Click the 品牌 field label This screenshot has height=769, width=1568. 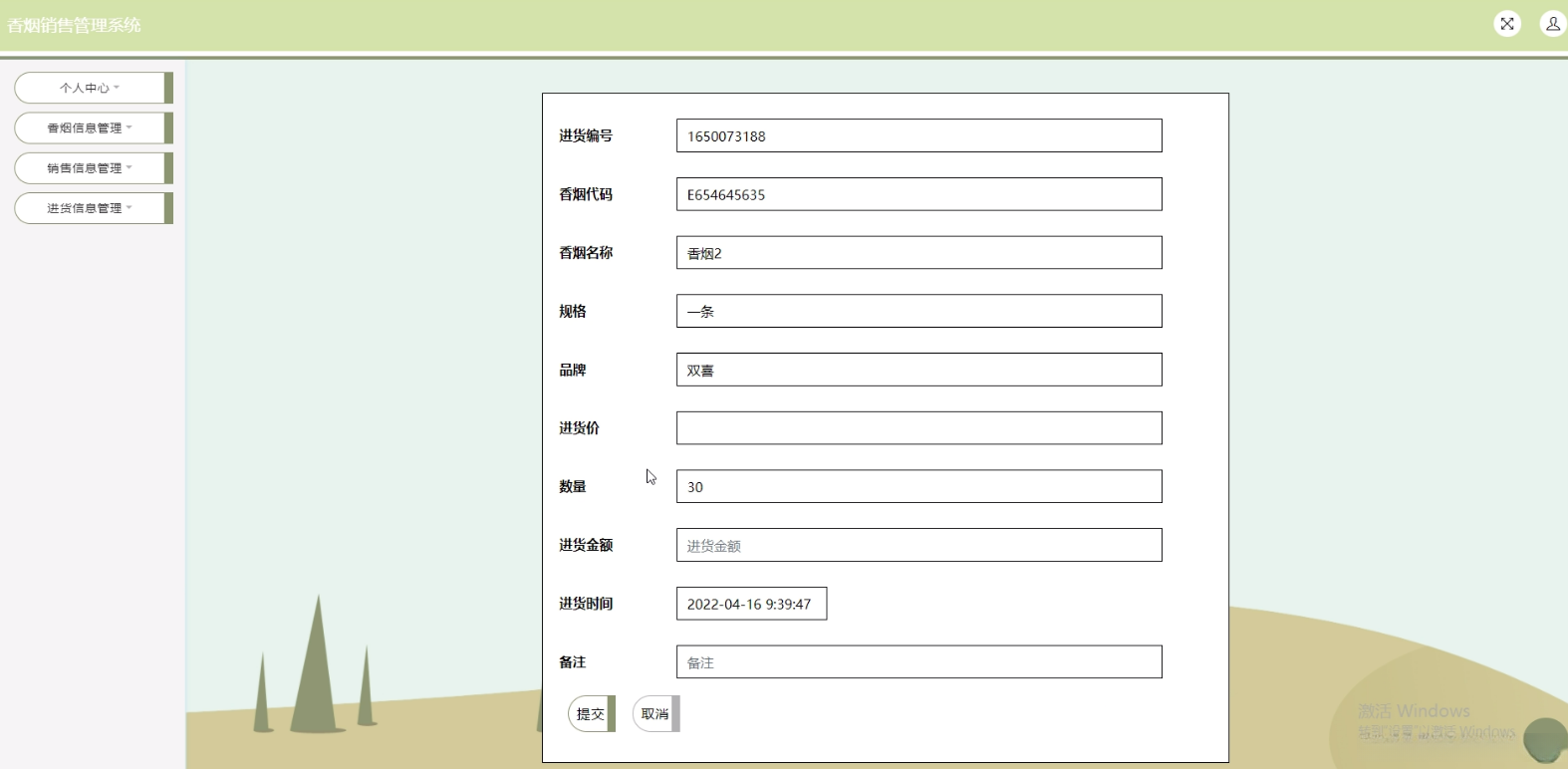pyautogui.click(x=573, y=370)
